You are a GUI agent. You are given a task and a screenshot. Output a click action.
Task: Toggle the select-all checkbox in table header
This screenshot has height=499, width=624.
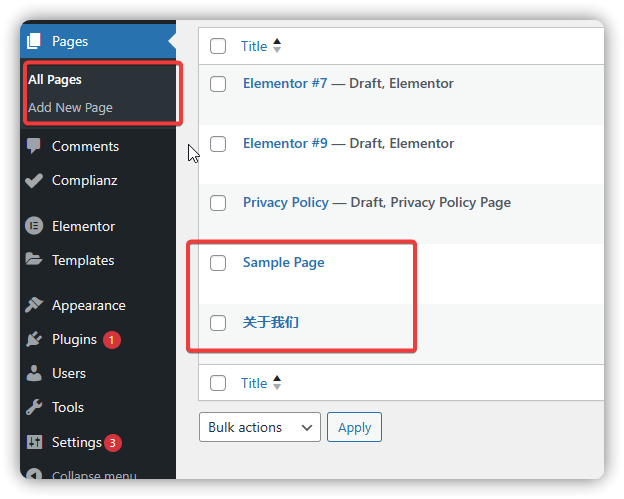point(218,46)
